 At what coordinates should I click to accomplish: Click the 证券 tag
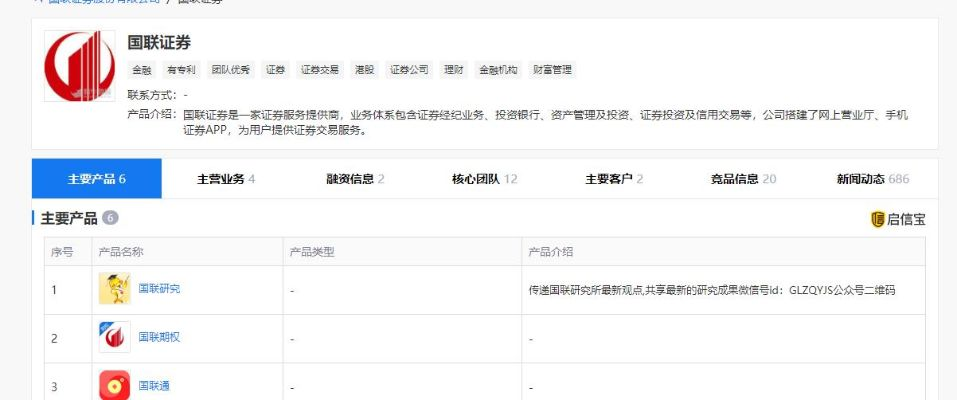[x=275, y=70]
